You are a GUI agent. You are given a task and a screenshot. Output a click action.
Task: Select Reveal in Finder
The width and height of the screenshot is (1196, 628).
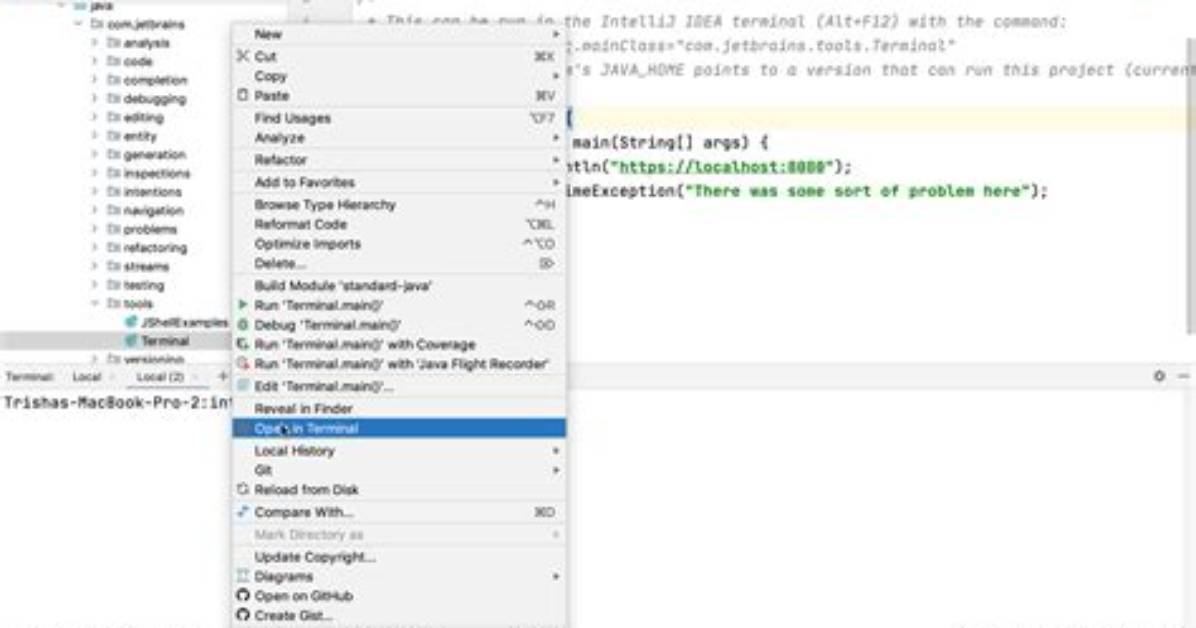click(399, 408)
